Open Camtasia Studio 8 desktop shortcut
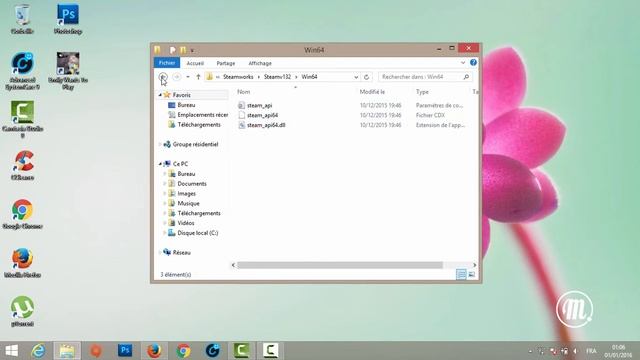Image resolution: width=640 pixels, height=360 pixels. point(22,118)
